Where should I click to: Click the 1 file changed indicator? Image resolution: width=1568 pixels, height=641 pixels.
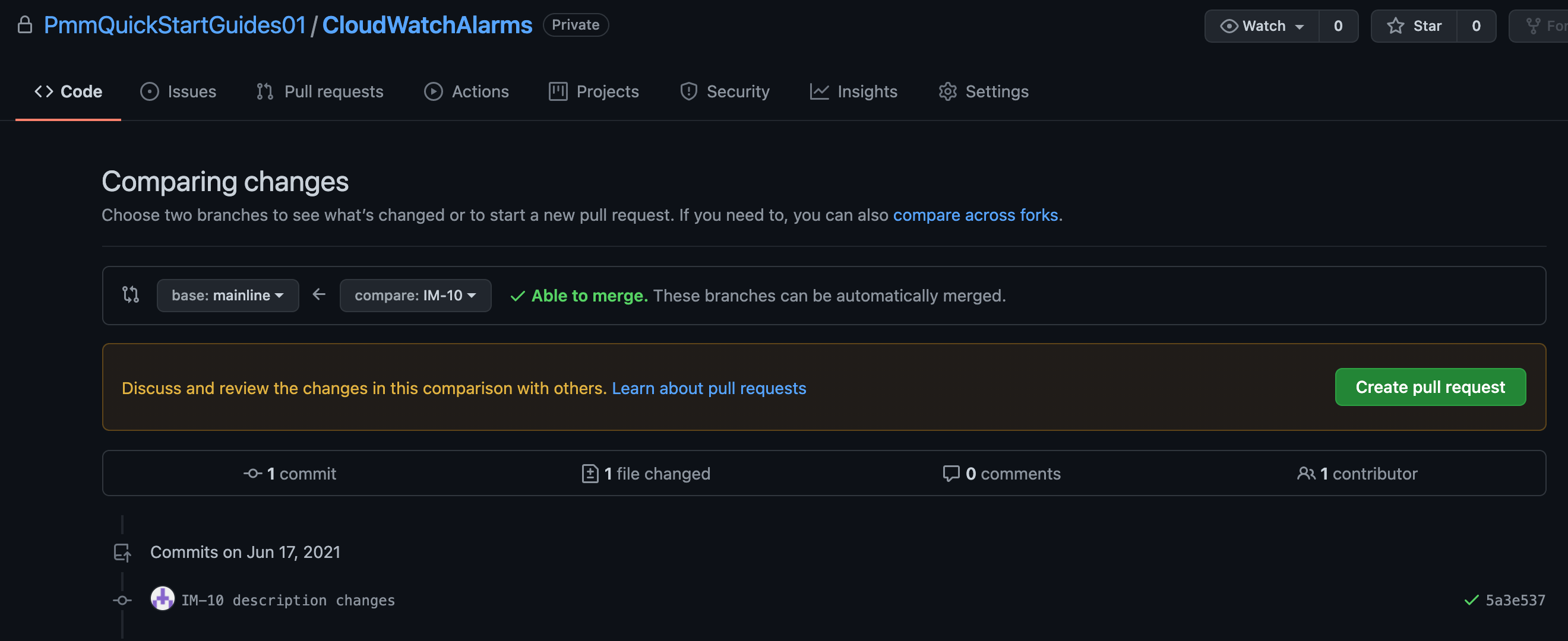(x=645, y=473)
